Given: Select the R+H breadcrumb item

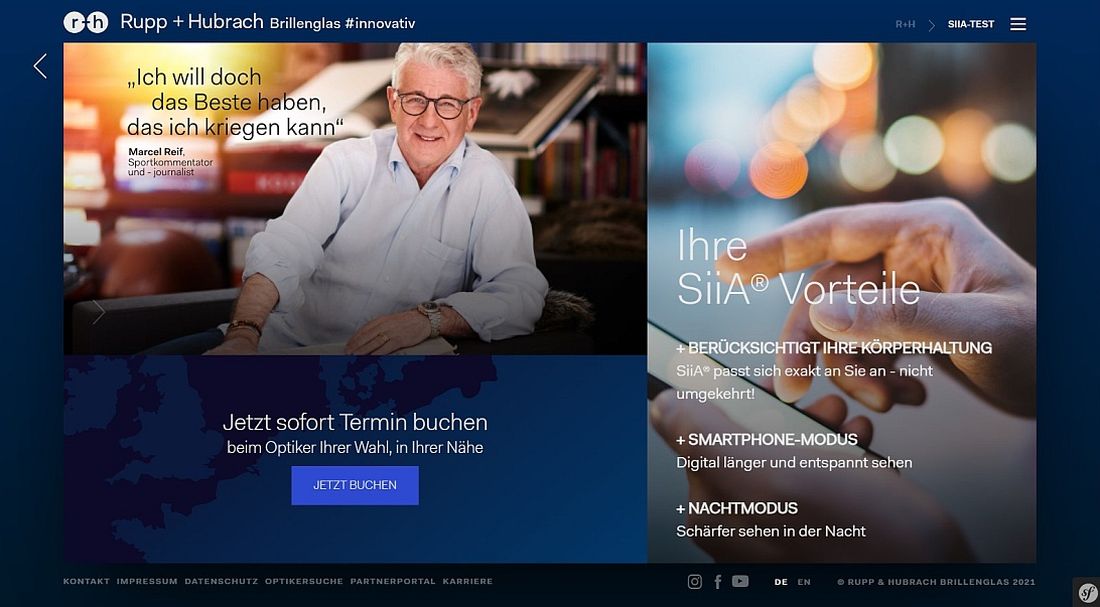Looking at the screenshot, I should 905,24.
